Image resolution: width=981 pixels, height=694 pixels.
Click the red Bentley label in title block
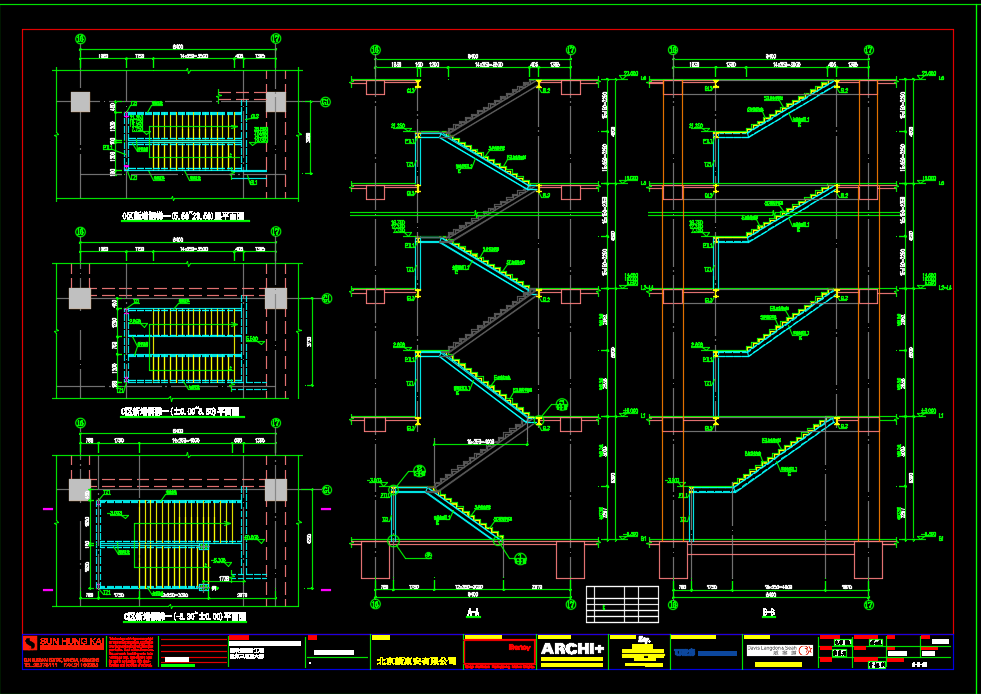[520, 647]
